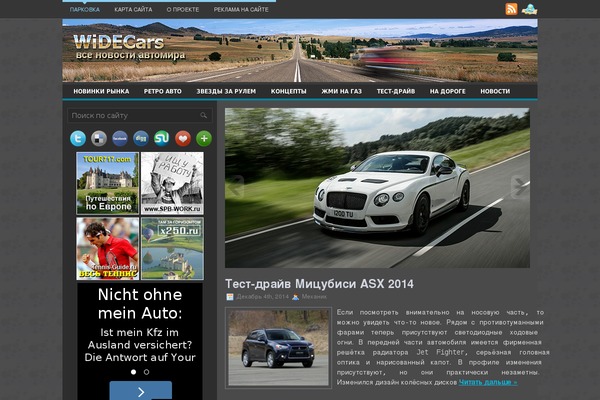600x400 pixels.
Task: Share via the Facebook icon
Action: [x=120, y=138]
